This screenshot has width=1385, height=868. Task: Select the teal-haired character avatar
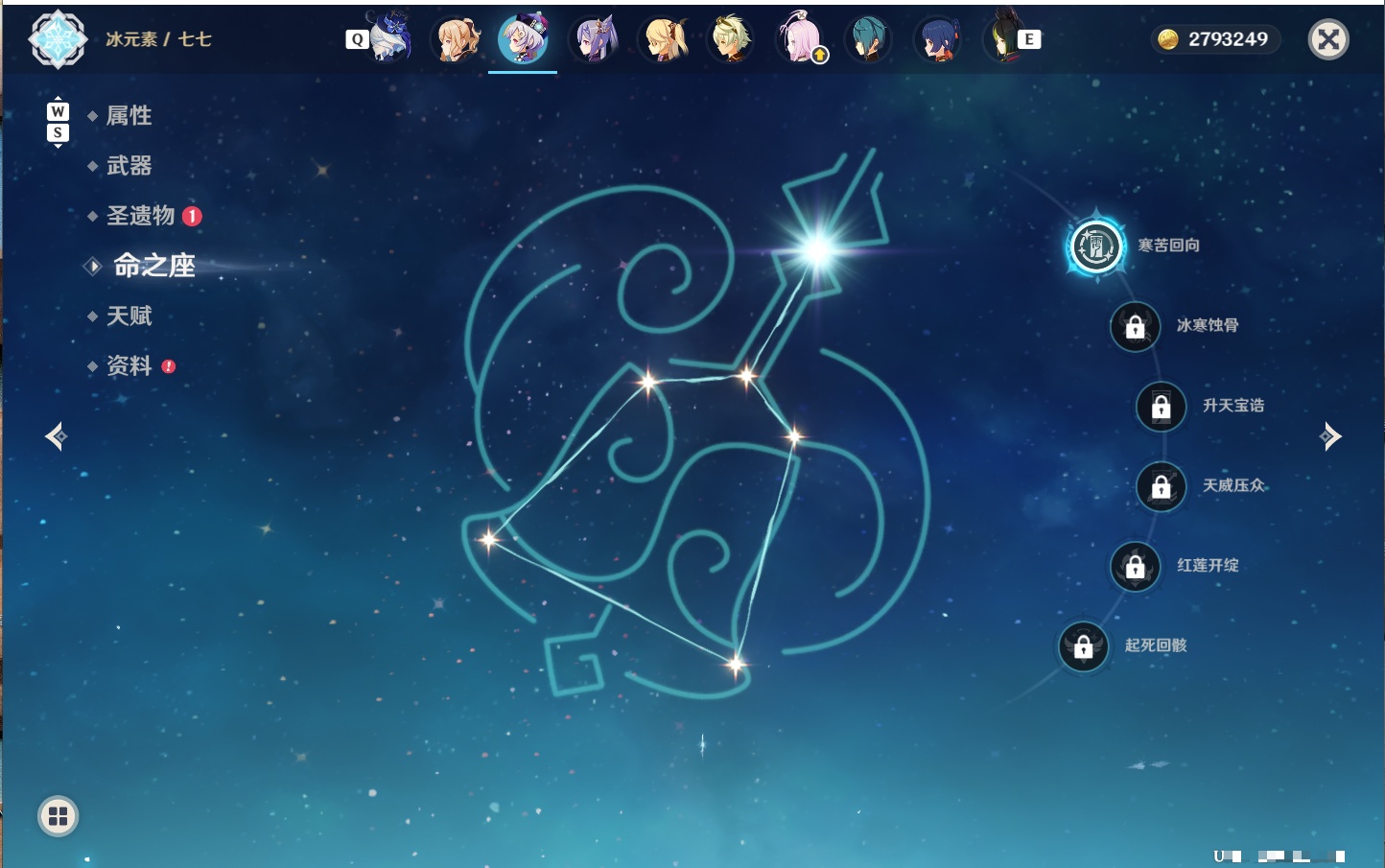point(868,39)
